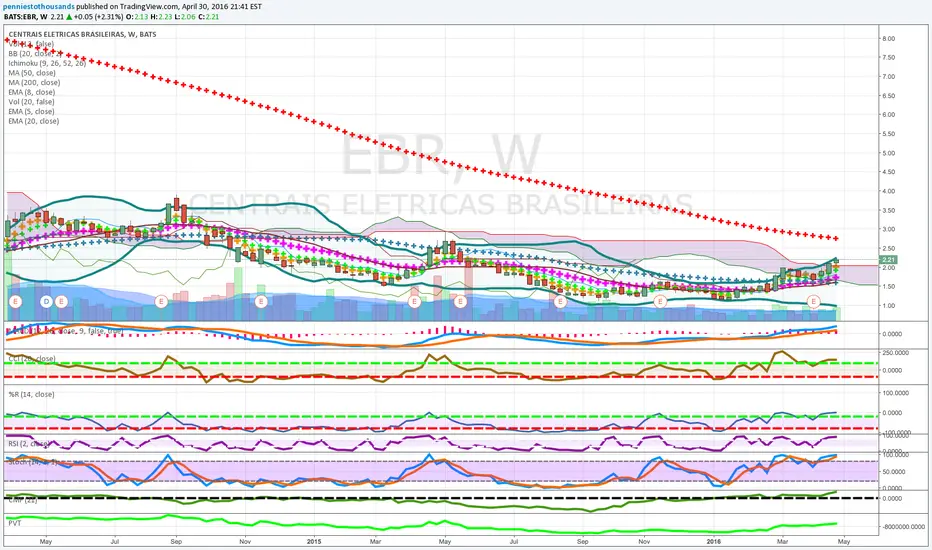The width and height of the screenshot is (932, 550).
Task: Click the 3.00 price axis label
Action: pos(889,229)
